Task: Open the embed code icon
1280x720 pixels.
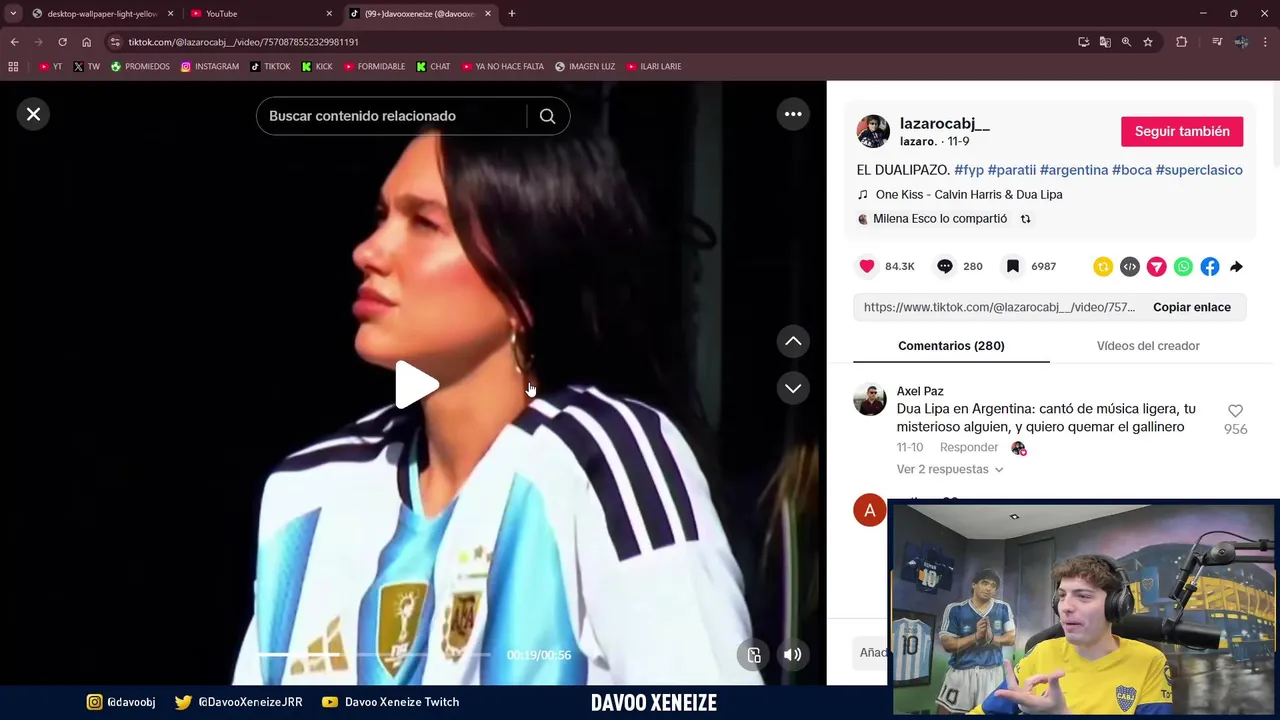Action: 1130,266
